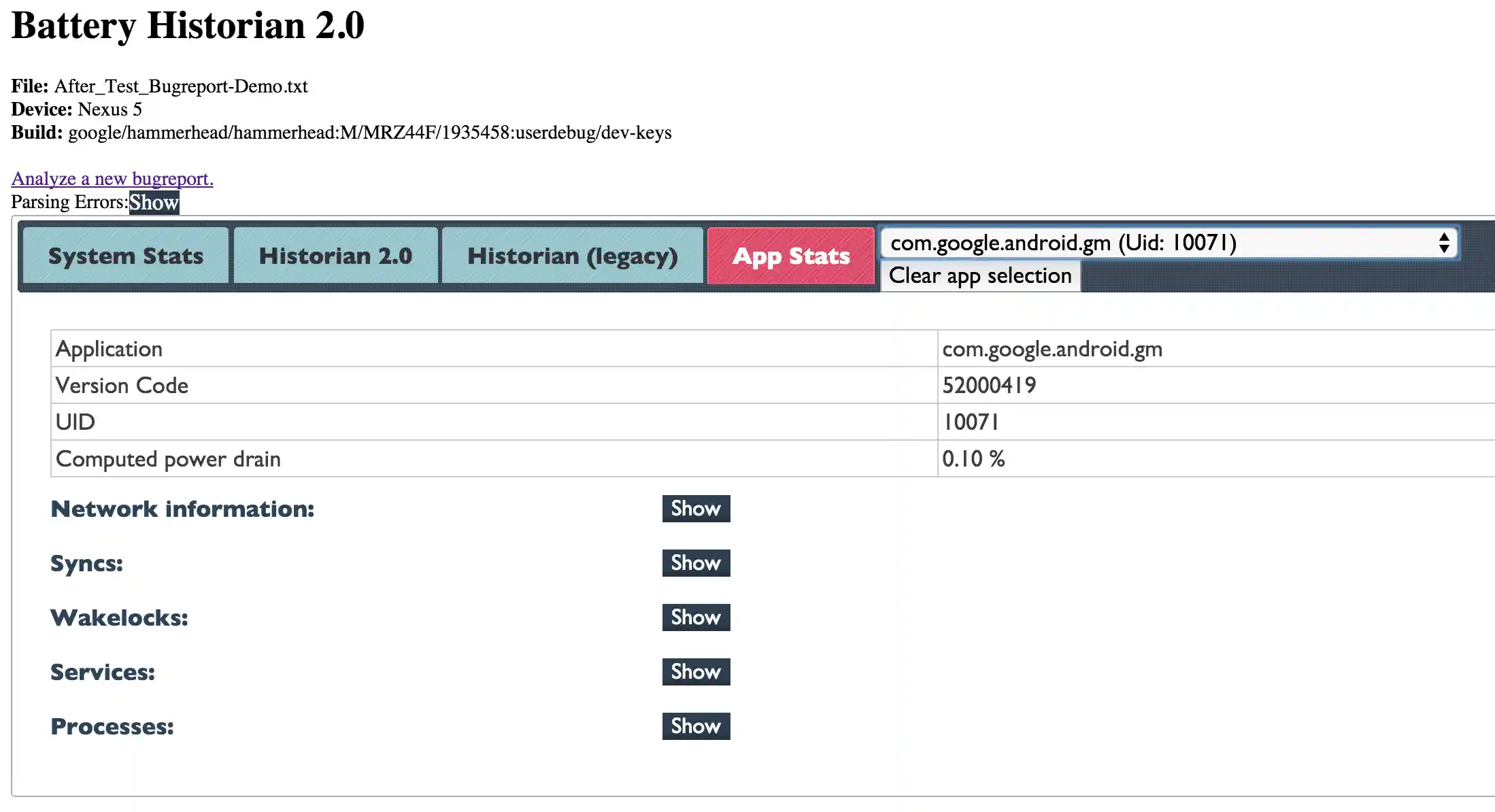Select the Historian (legacy) tab
This screenshot has width=1495, height=812.
pyautogui.click(x=572, y=256)
